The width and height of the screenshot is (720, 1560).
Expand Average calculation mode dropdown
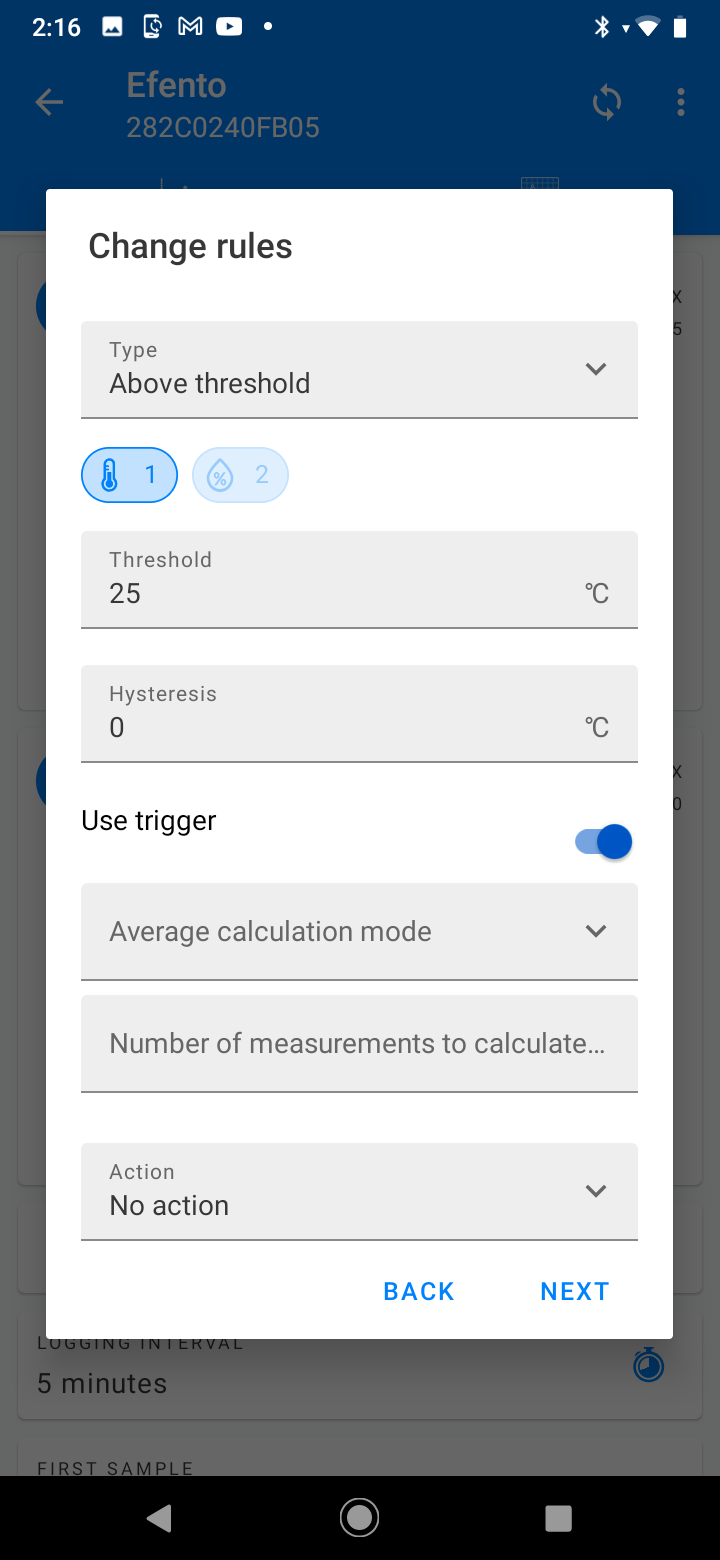point(359,931)
